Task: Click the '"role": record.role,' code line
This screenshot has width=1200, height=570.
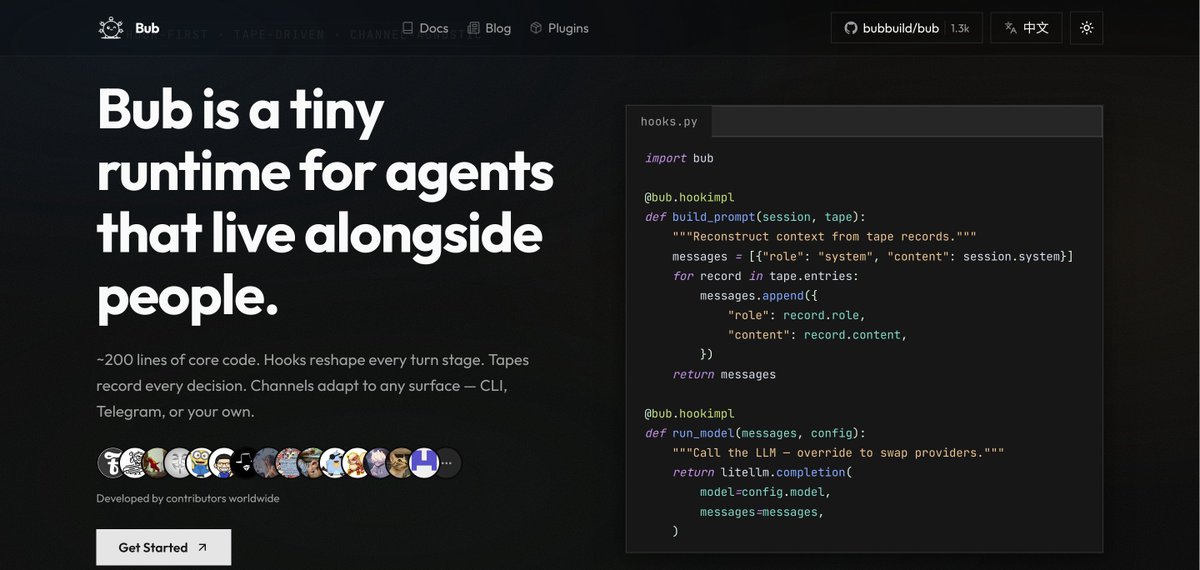Action: tap(796, 315)
